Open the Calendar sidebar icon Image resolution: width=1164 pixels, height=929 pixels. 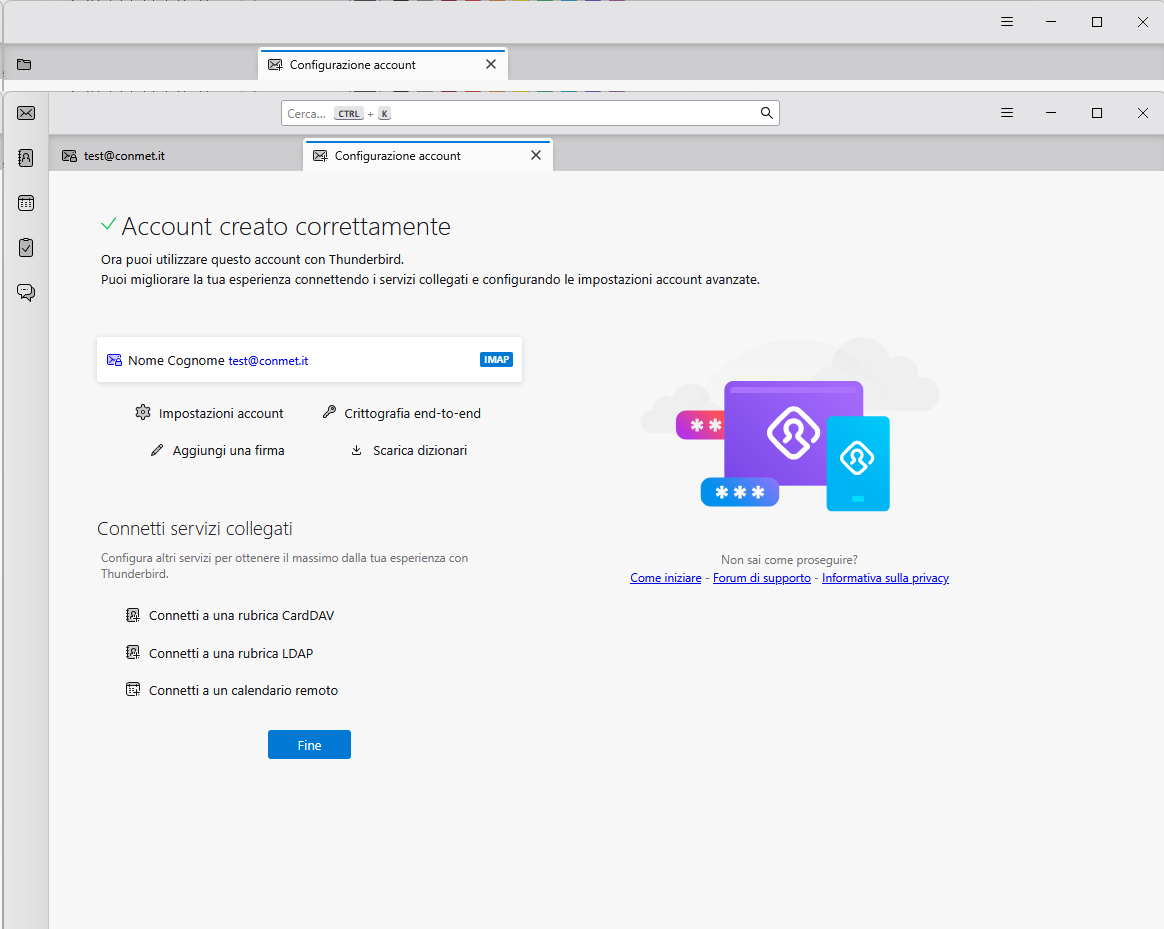point(26,203)
